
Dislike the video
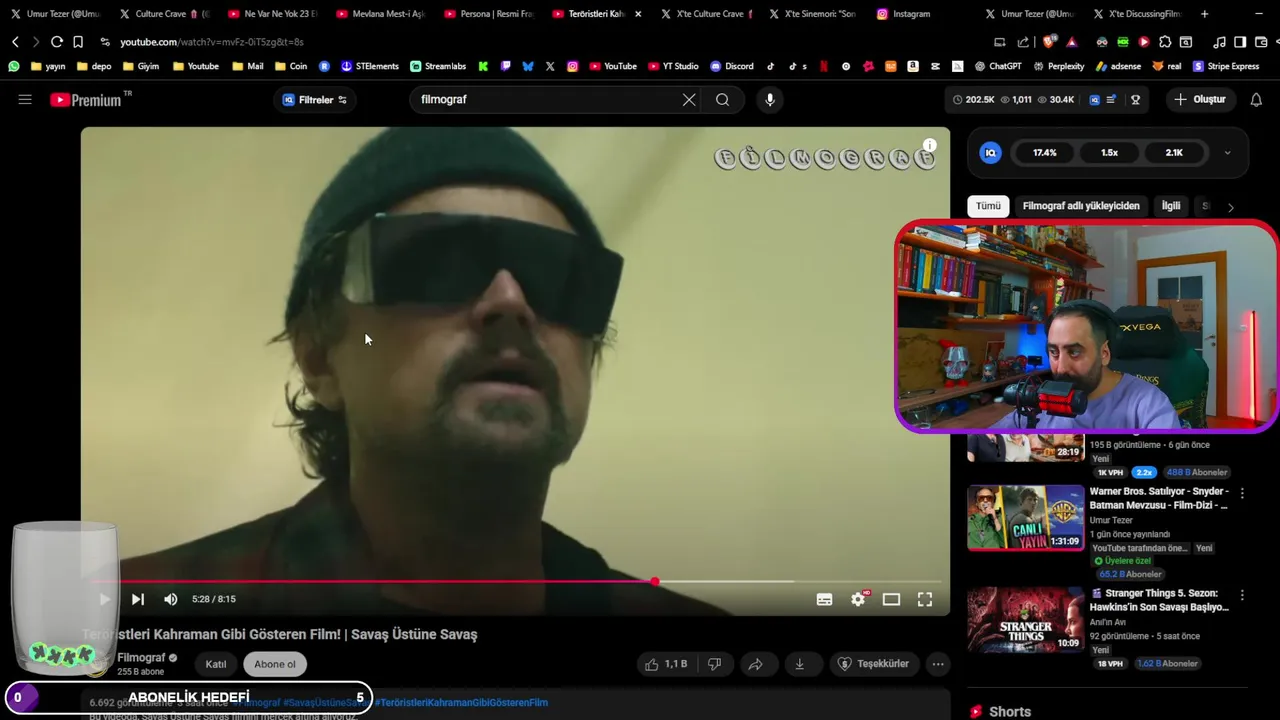(x=714, y=664)
